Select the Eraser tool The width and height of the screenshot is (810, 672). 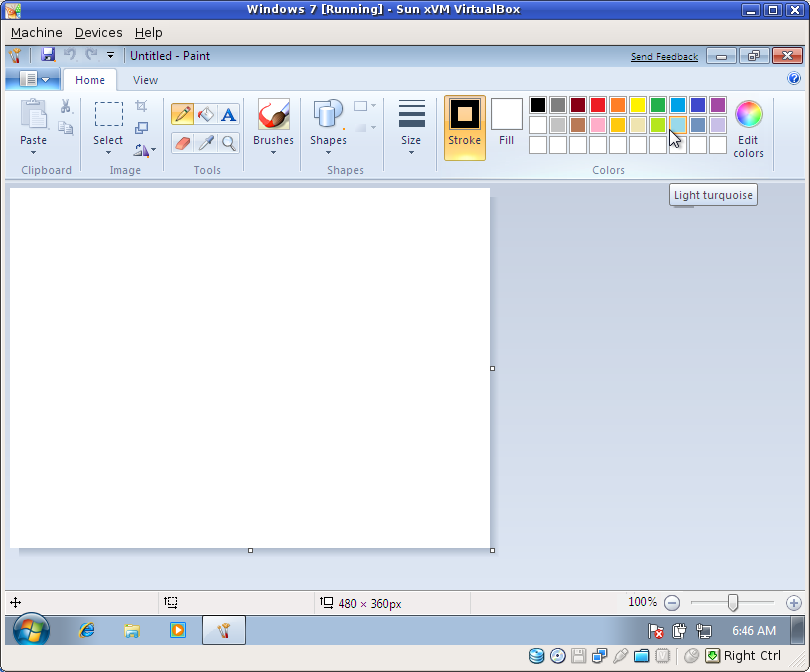click(183, 143)
